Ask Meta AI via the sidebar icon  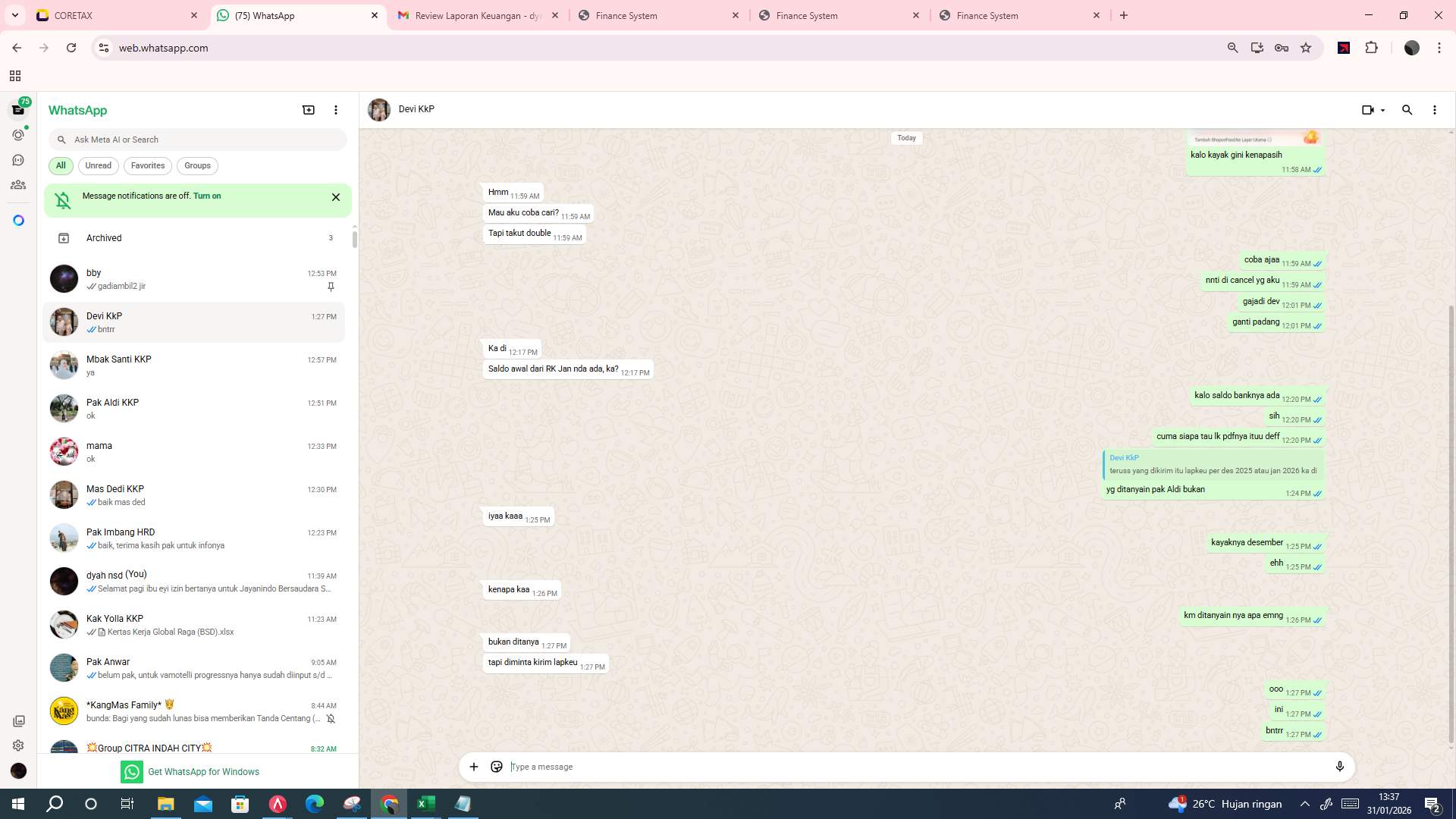(17, 219)
